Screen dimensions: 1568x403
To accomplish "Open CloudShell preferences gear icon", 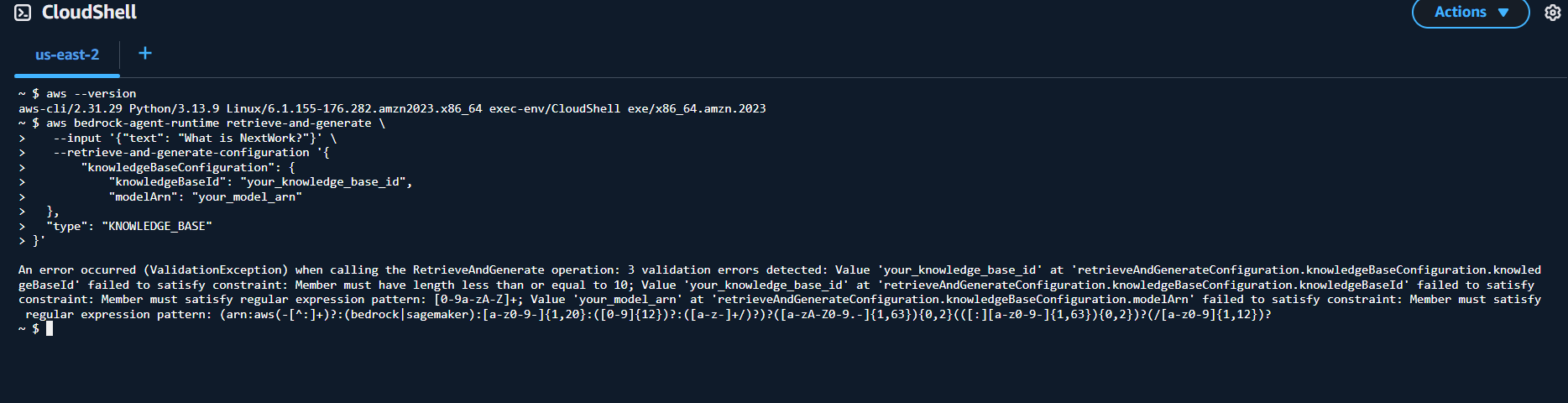I will pyautogui.click(x=1553, y=13).
